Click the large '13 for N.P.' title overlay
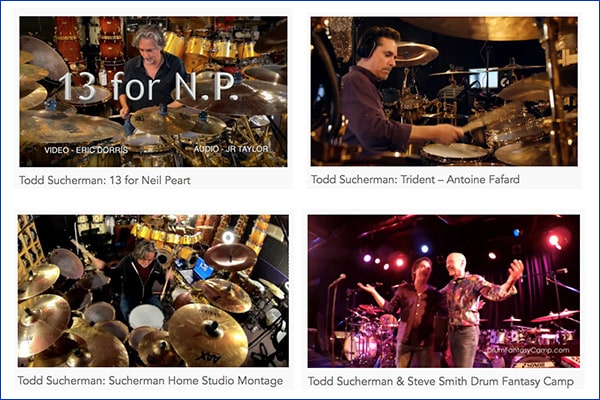This screenshot has height=400, width=600. [x=147, y=87]
